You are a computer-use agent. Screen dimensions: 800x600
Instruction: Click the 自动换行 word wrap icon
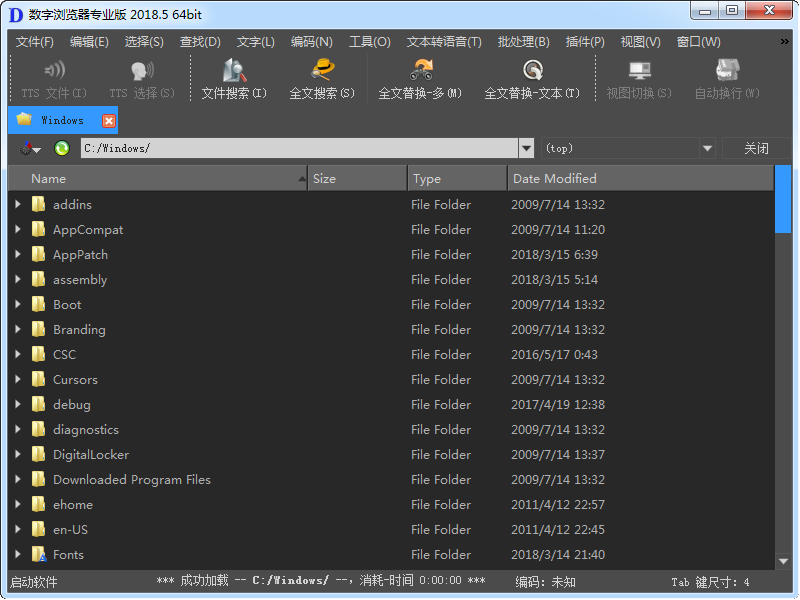pyautogui.click(x=728, y=70)
